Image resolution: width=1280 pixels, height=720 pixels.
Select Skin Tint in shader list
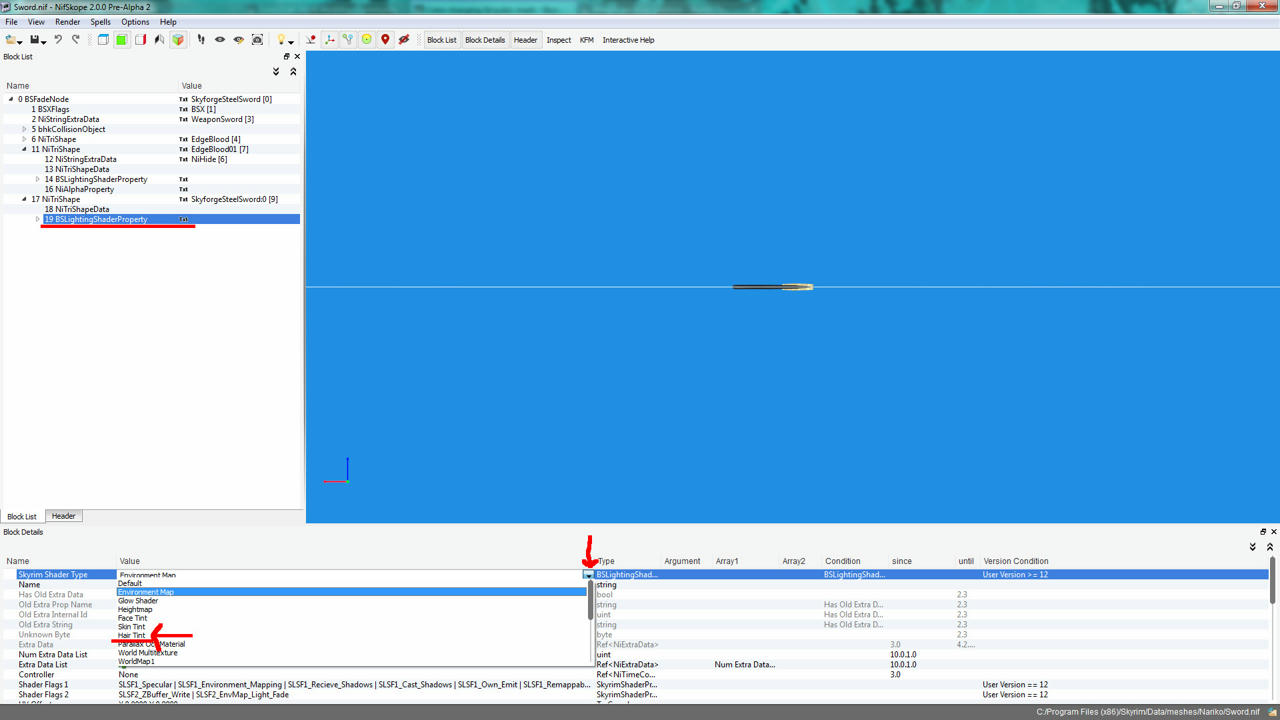click(x=132, y=627)
